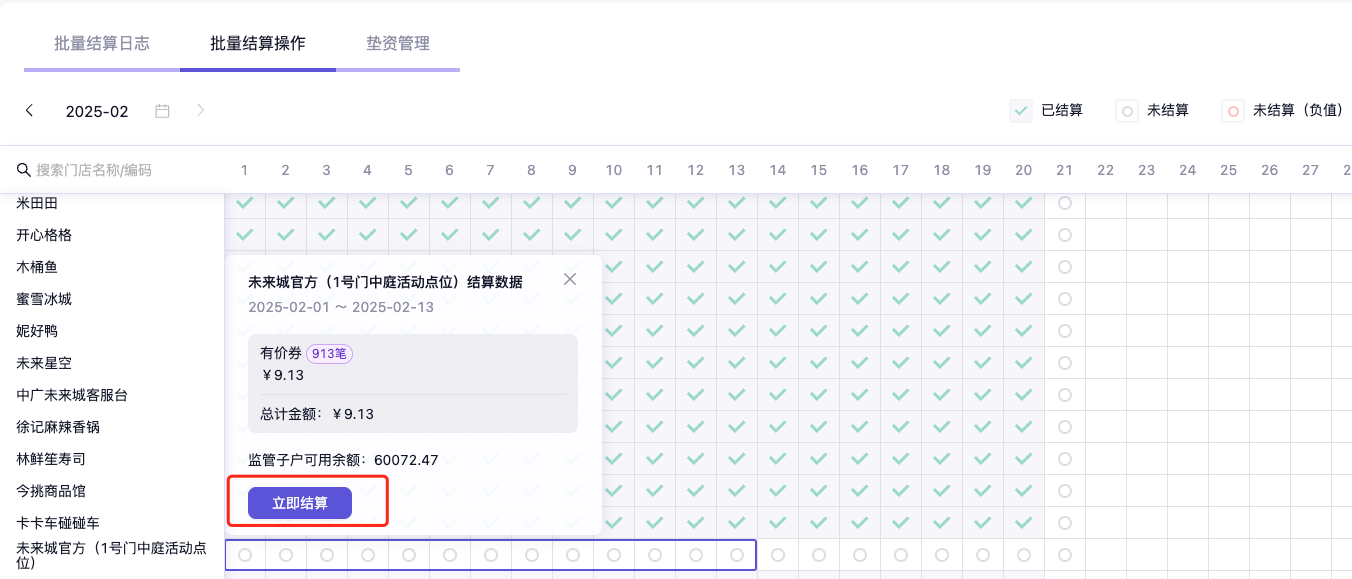
Task: Select the 蜜雪冰城 store row
Action: click(44, 299)
